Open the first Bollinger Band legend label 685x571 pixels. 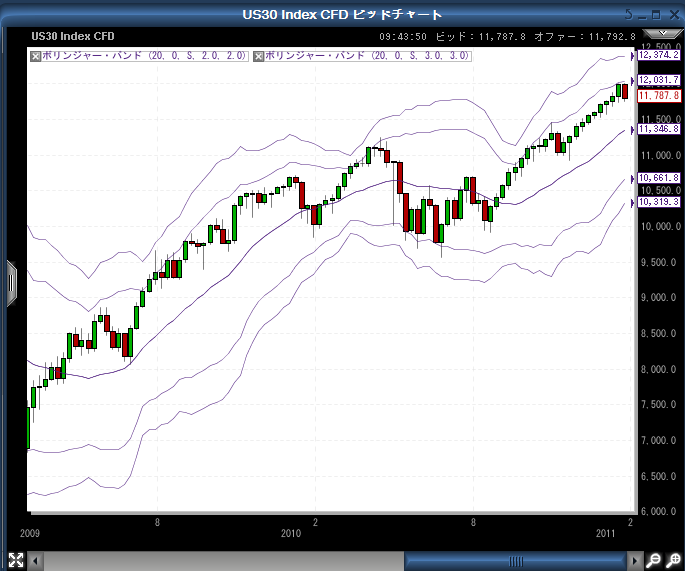(144, 56)
